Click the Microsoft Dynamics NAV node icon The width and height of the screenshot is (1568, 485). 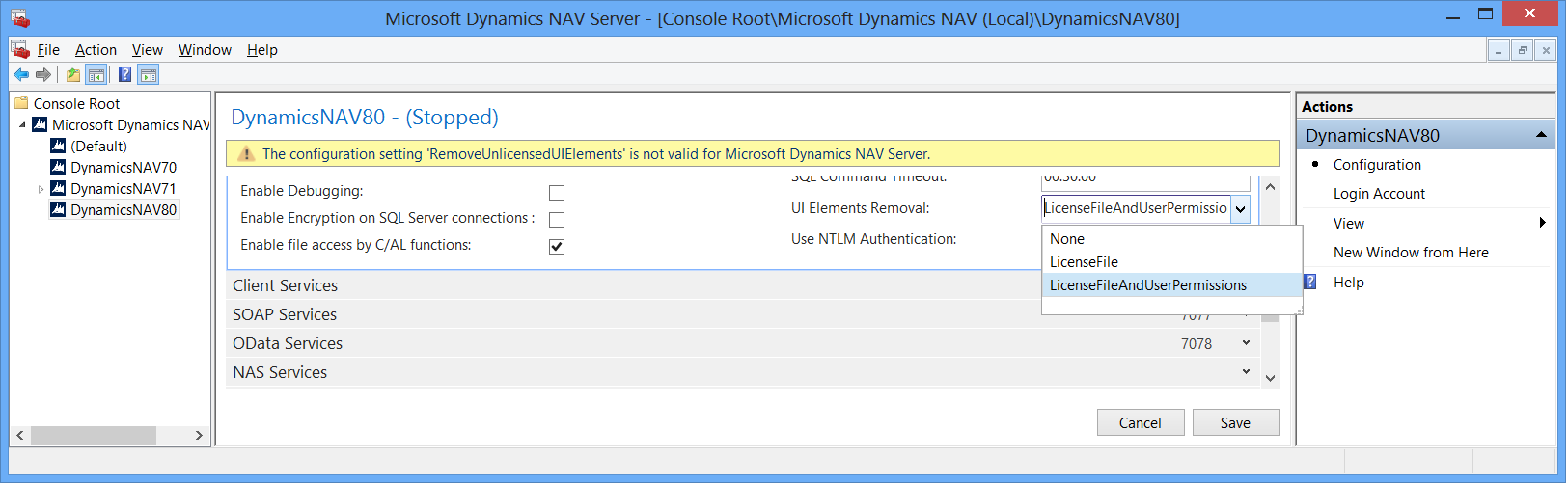(40, 124)
